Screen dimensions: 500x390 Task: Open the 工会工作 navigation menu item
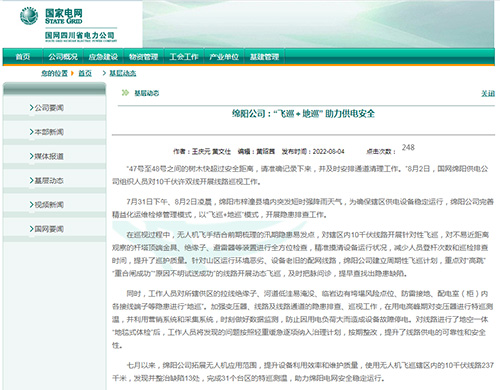coord(184,57)
